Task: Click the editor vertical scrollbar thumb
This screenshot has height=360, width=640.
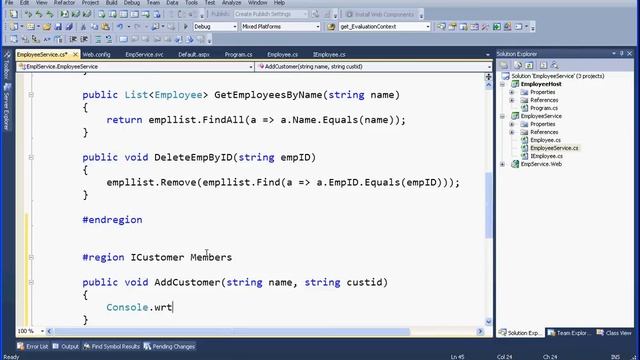Action: pyautogui.click(x=489, y=205)
